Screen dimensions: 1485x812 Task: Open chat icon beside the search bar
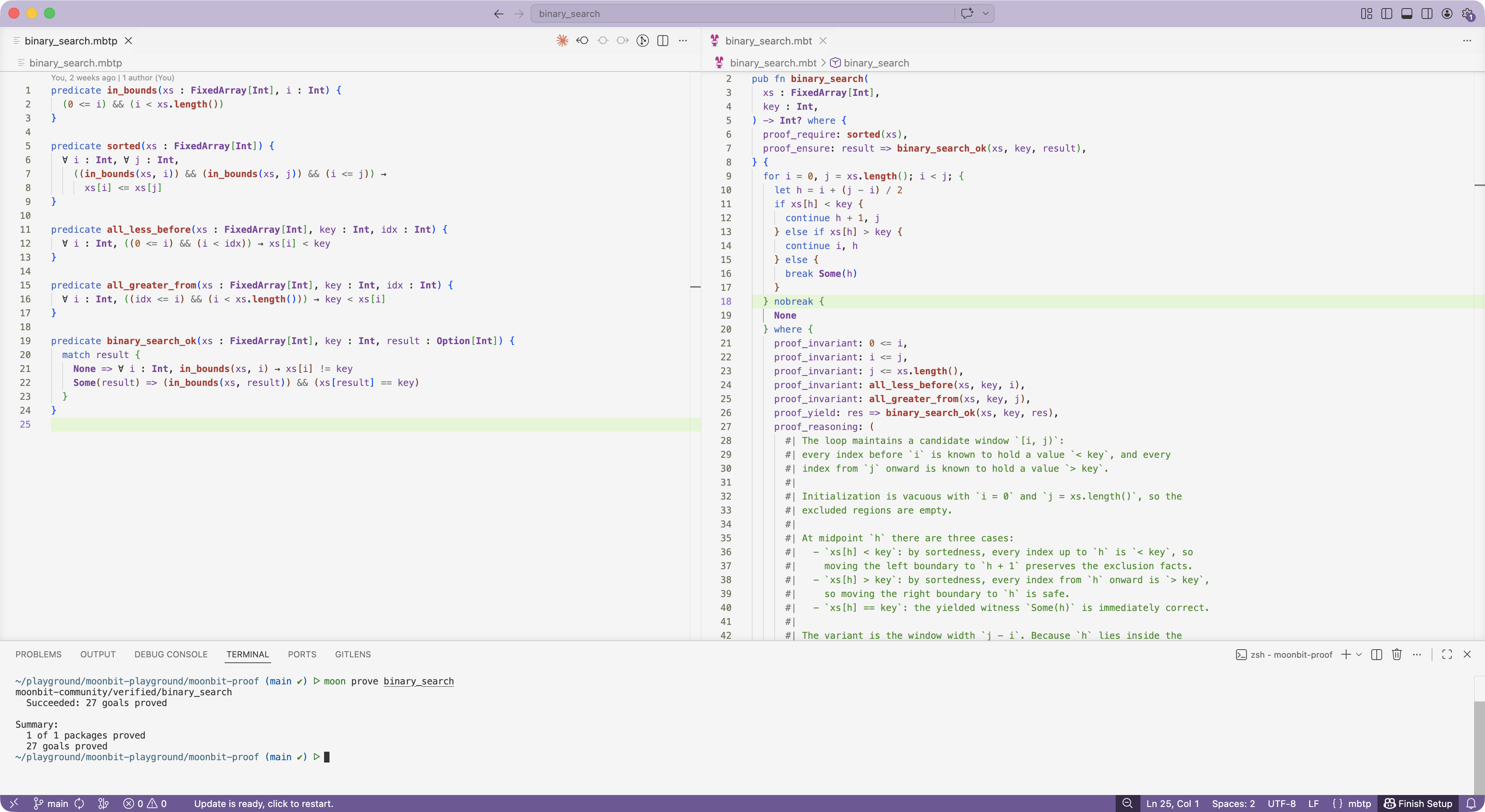coord(967,13)
